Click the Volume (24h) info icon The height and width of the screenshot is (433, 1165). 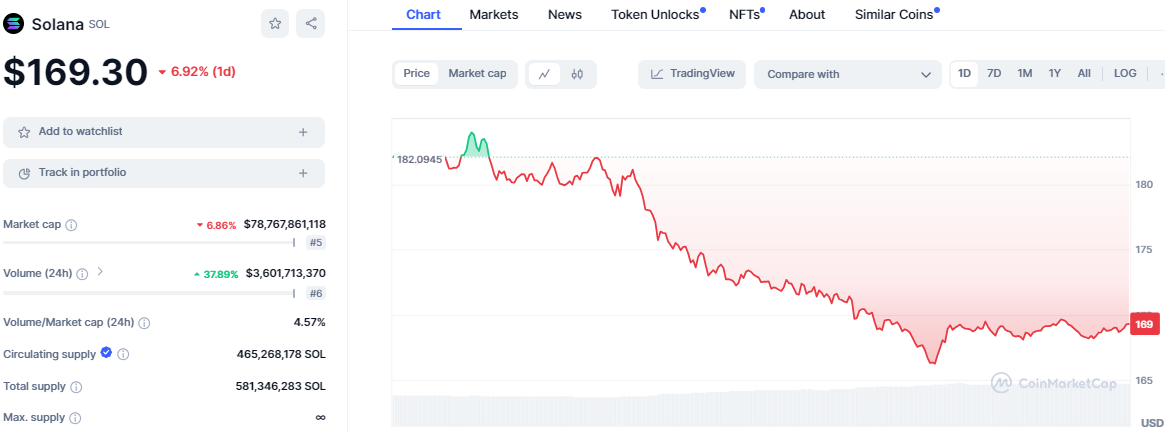click(x=82, y=273)
